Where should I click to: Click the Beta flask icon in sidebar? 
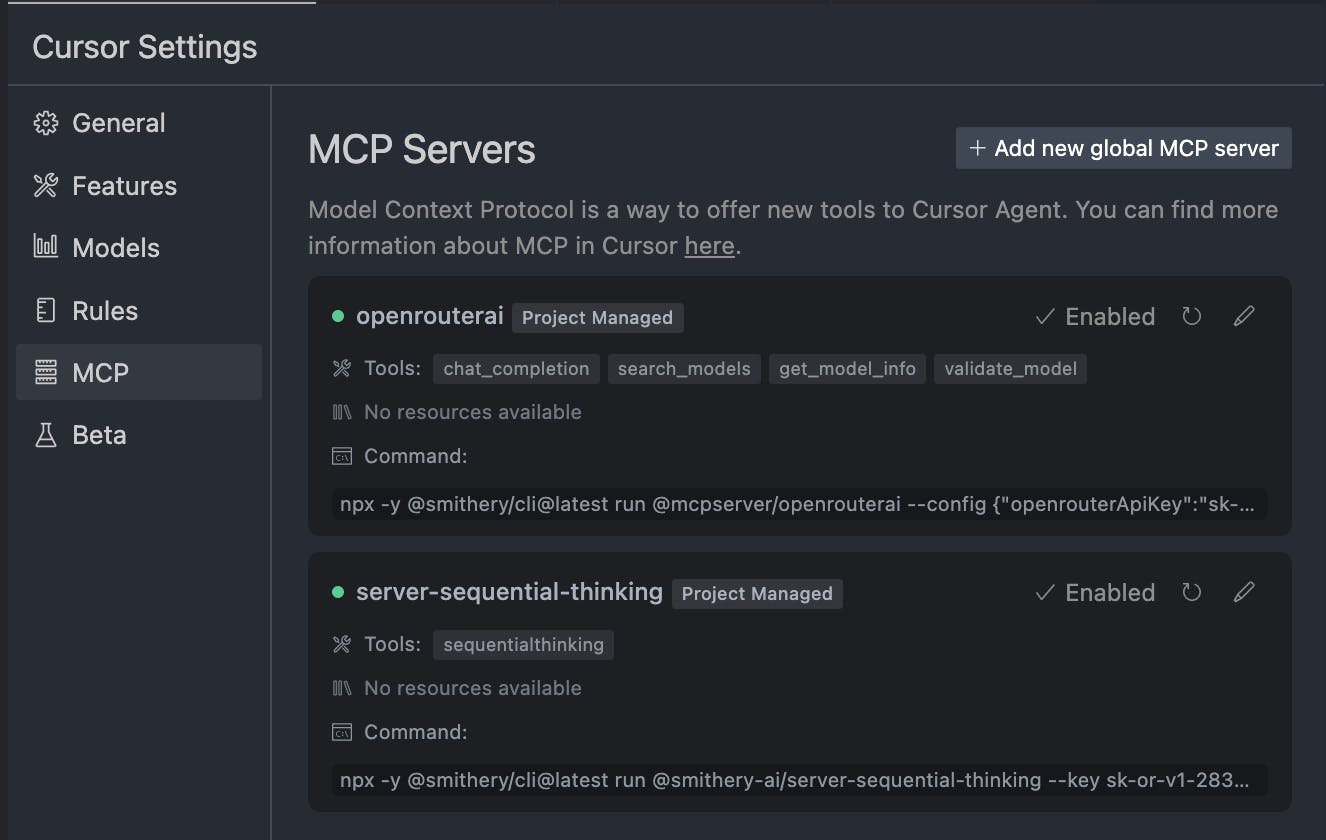tap(46, 435)
